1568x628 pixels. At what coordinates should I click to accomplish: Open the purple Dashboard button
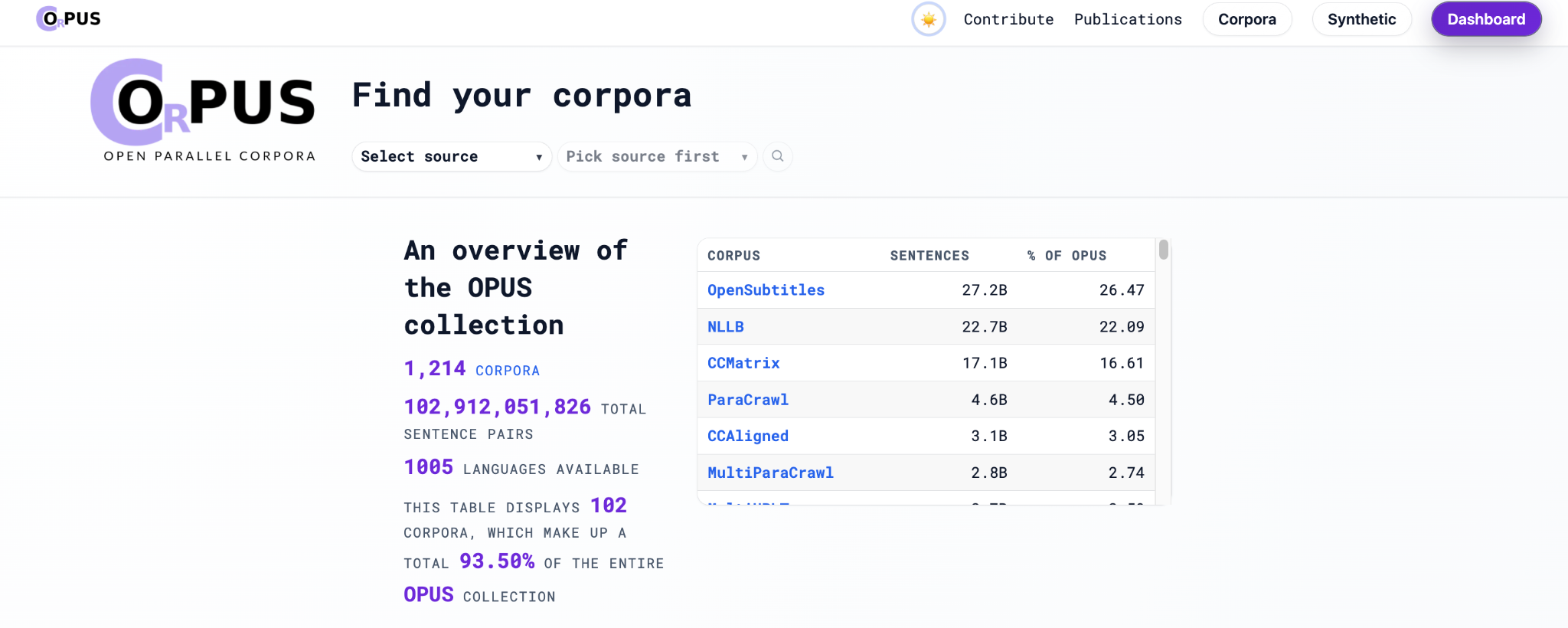[x=1485, y=19]
